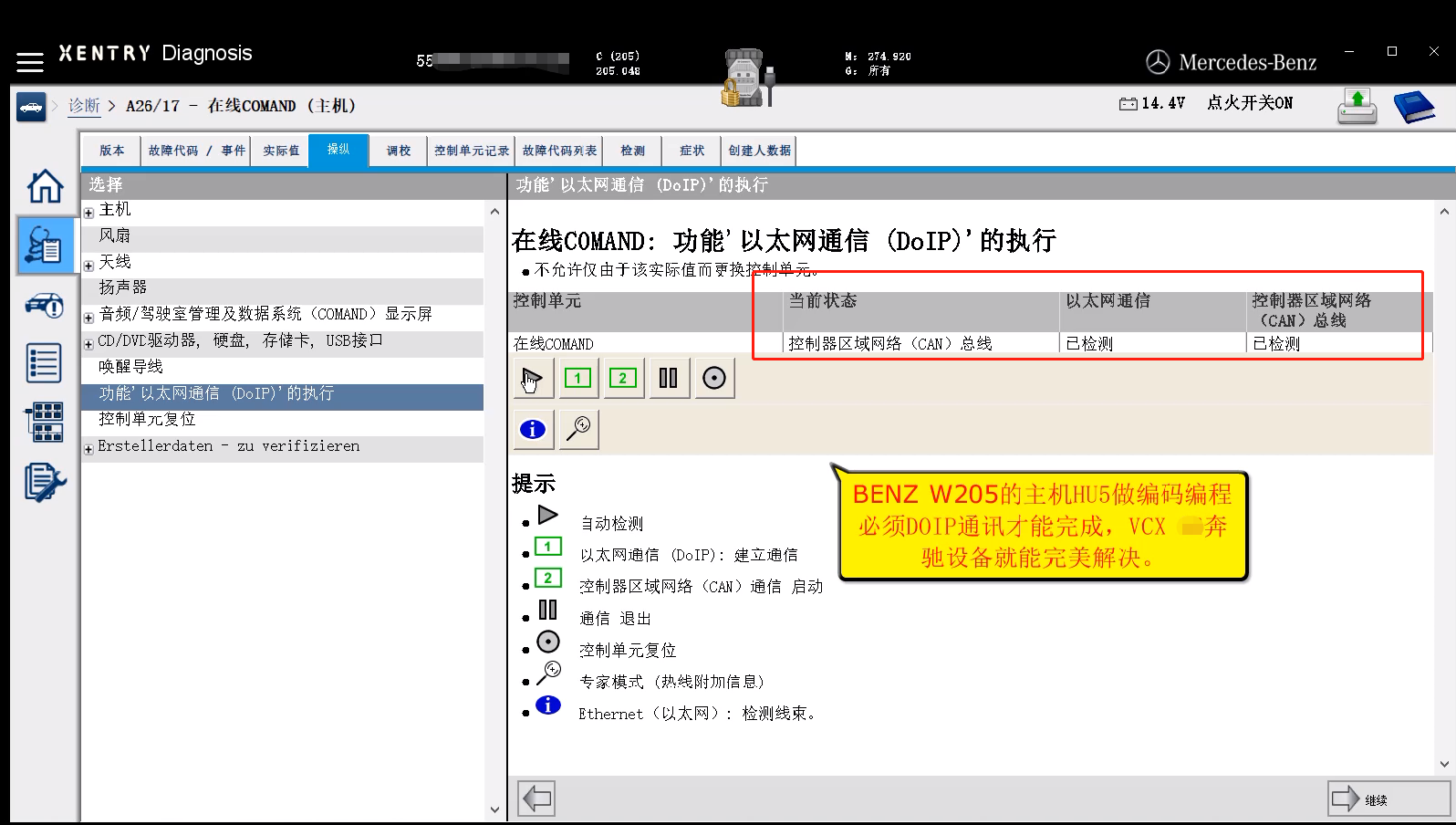The height and width of the screenshot is (825, 1456).
Task: Open the home icon in sidebar
Action: [x=45, y=186]
